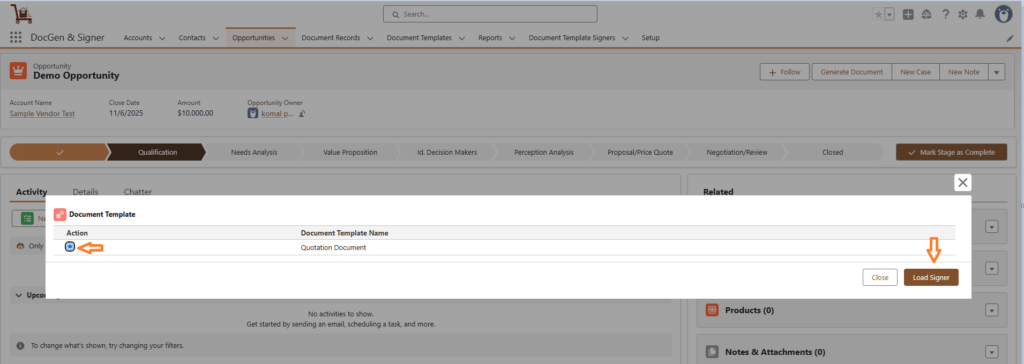The width and height of the screenshot is (1024, 364).
Task: Click the Search input field
Action: click(x=490, y=14)
